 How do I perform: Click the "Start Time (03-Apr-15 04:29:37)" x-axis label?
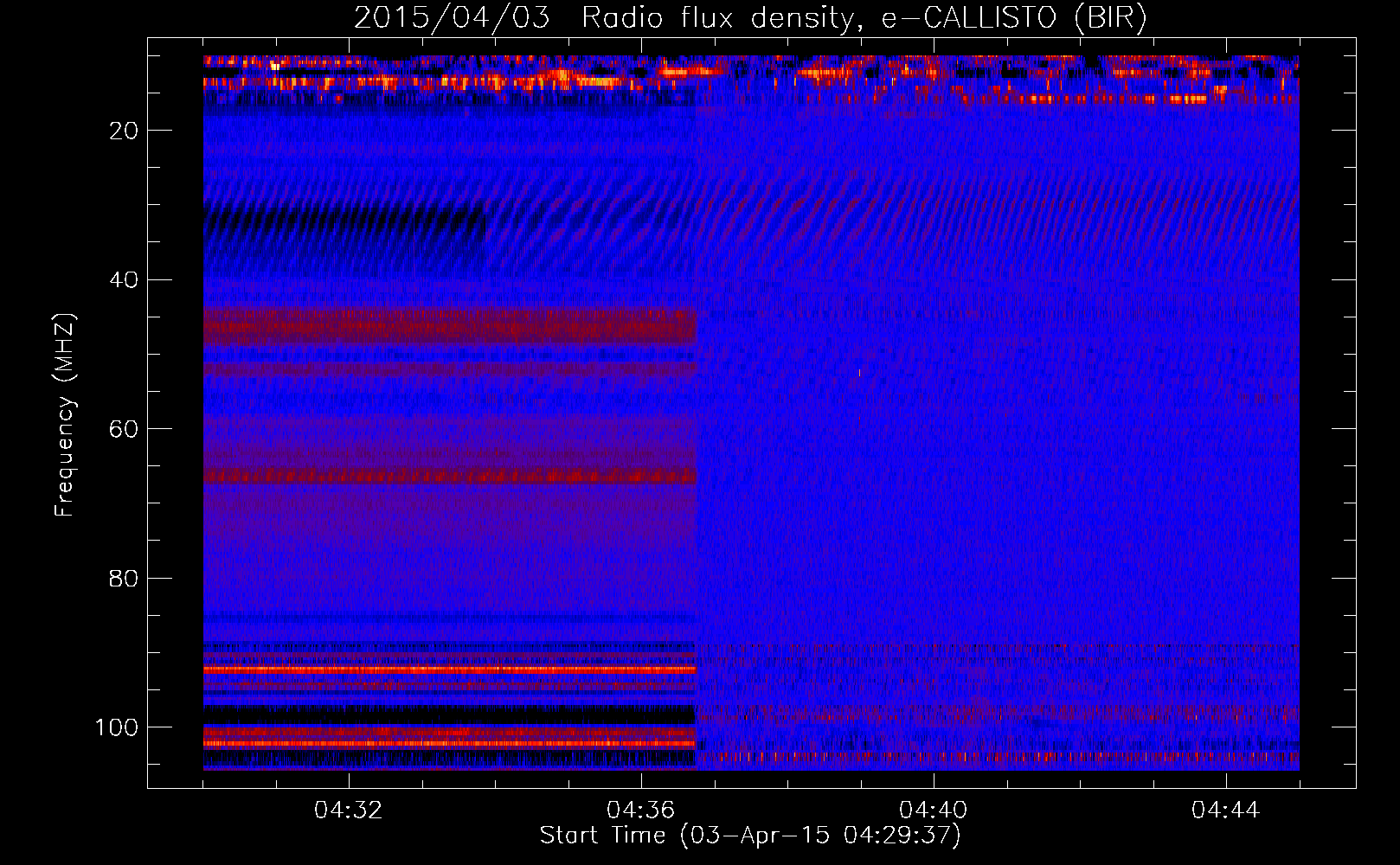point(750,836)
